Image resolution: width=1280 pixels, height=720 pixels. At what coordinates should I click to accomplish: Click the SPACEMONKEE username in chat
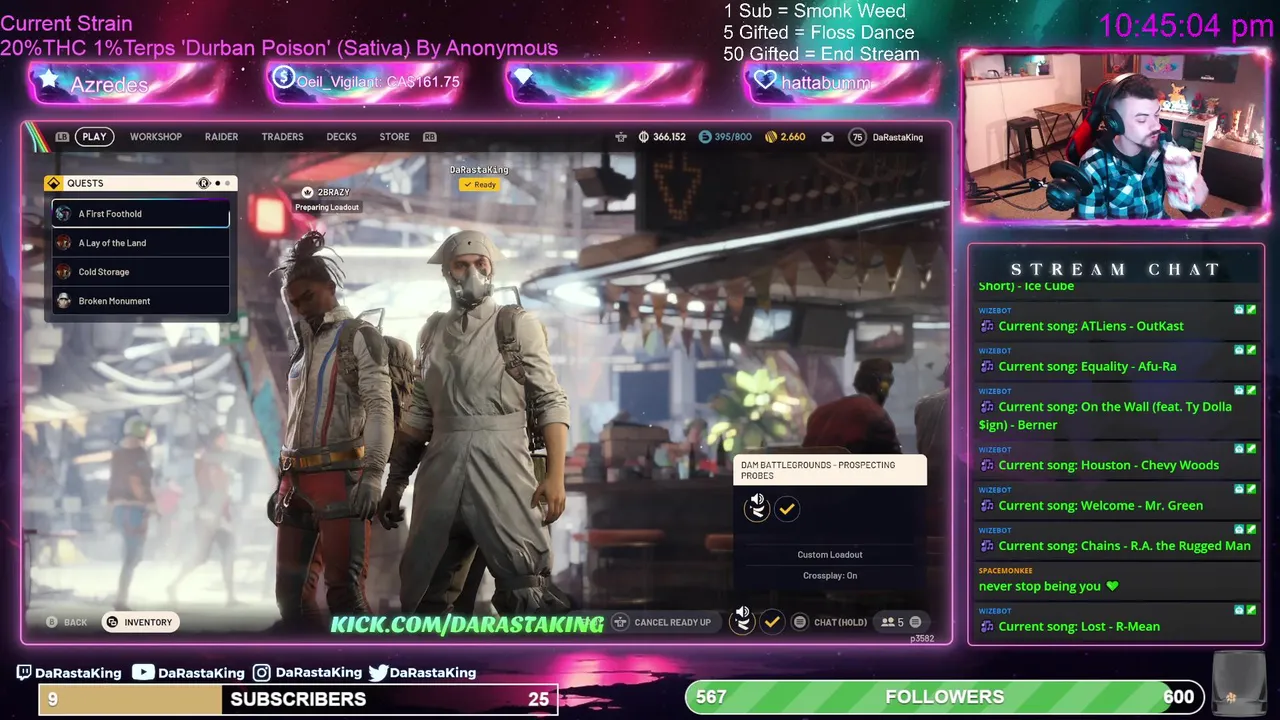tap(1005, 571)
